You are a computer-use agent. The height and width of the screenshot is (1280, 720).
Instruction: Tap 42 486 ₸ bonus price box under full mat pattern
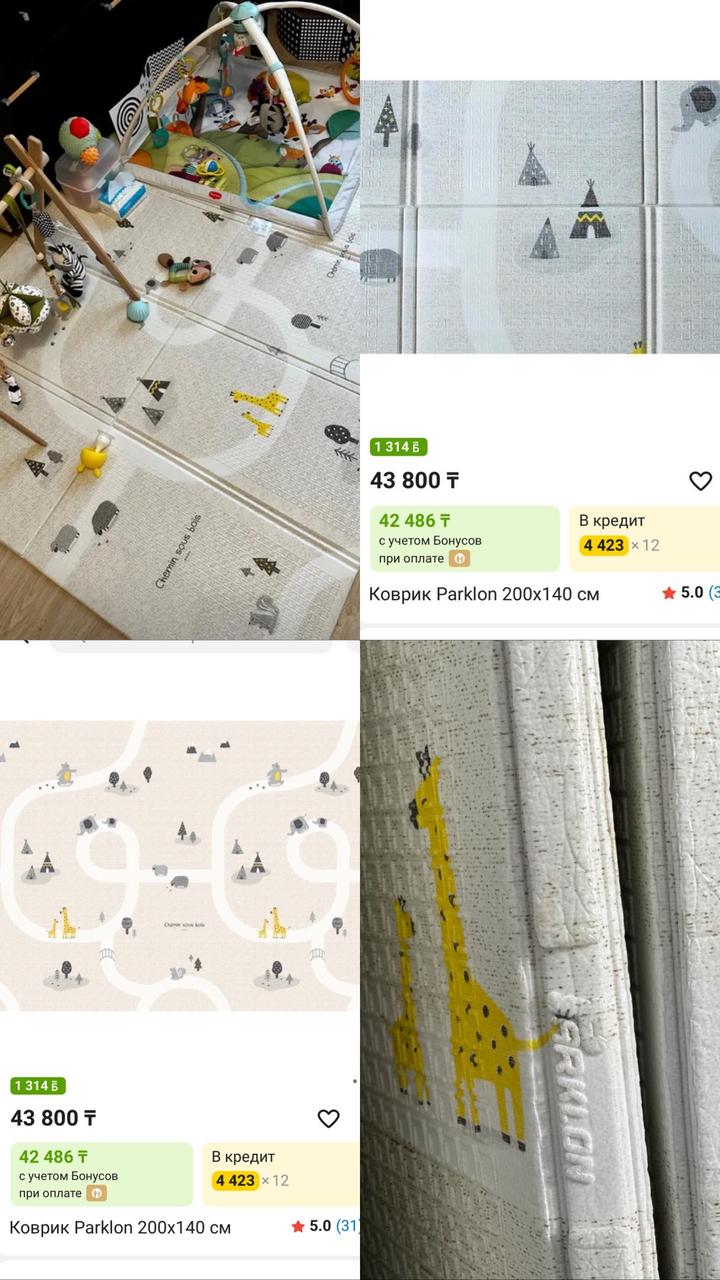pos(101,1174)
